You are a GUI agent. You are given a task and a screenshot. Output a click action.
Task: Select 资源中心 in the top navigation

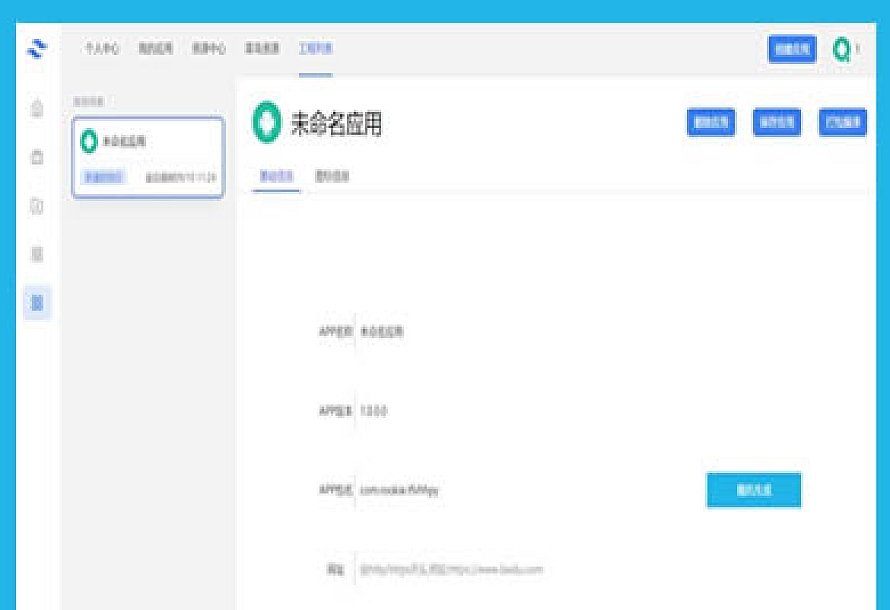click(209, 49)
